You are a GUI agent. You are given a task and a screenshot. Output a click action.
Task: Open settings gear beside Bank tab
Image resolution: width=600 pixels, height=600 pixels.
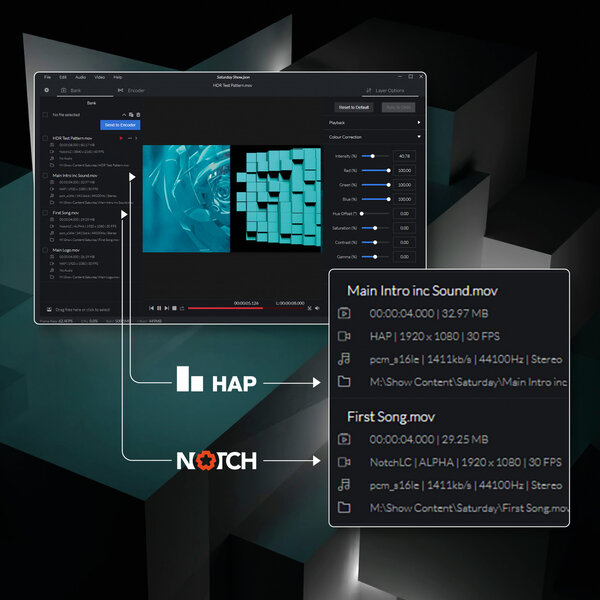pos(47,90)
